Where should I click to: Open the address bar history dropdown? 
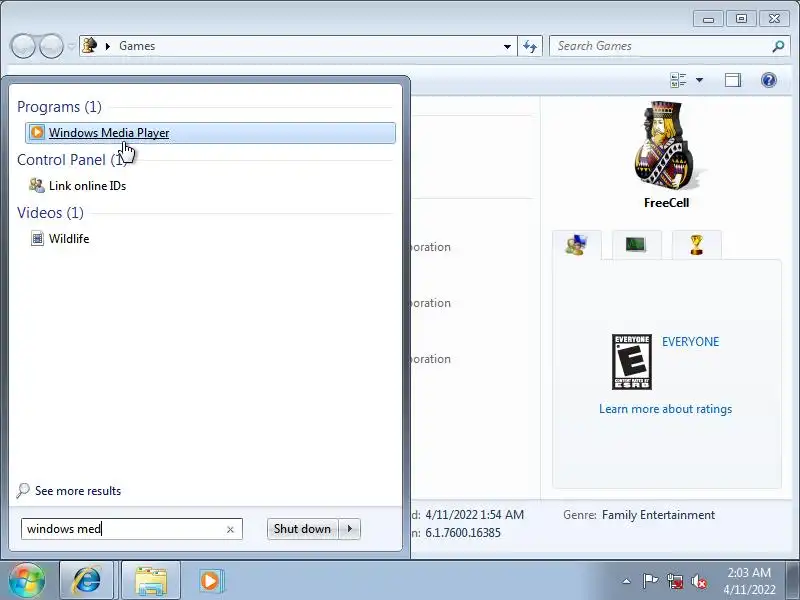pyautogui.click(x=507, y=46)
